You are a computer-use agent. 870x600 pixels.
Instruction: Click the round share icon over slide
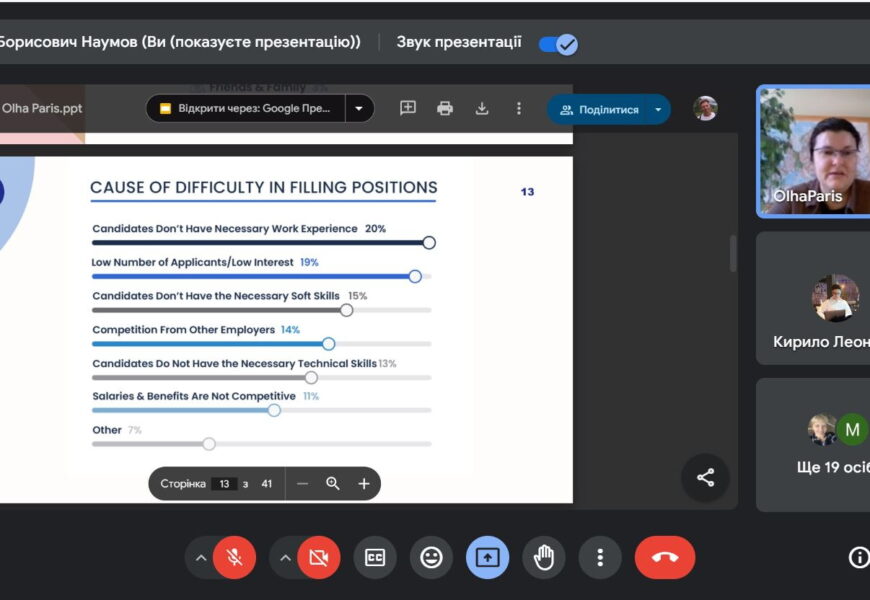tap(705, 478)
